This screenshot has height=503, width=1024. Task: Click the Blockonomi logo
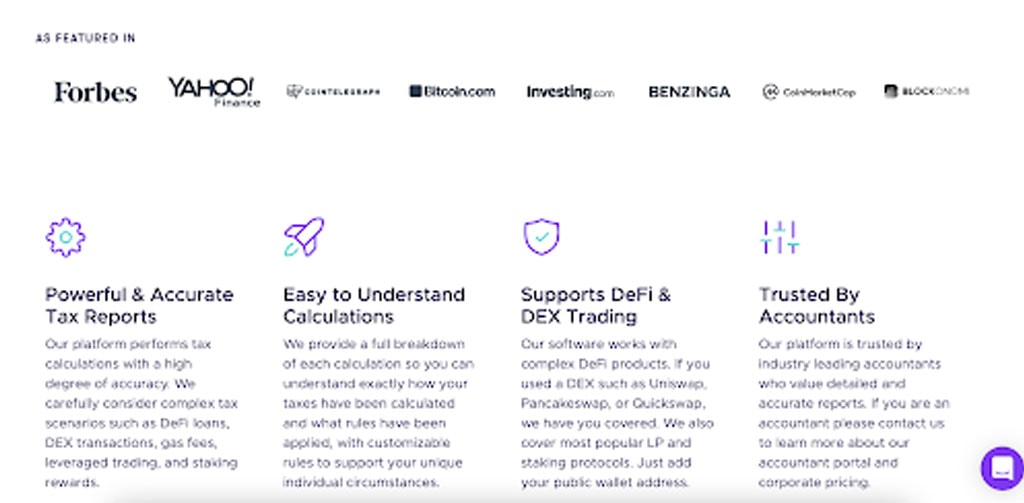927,91
